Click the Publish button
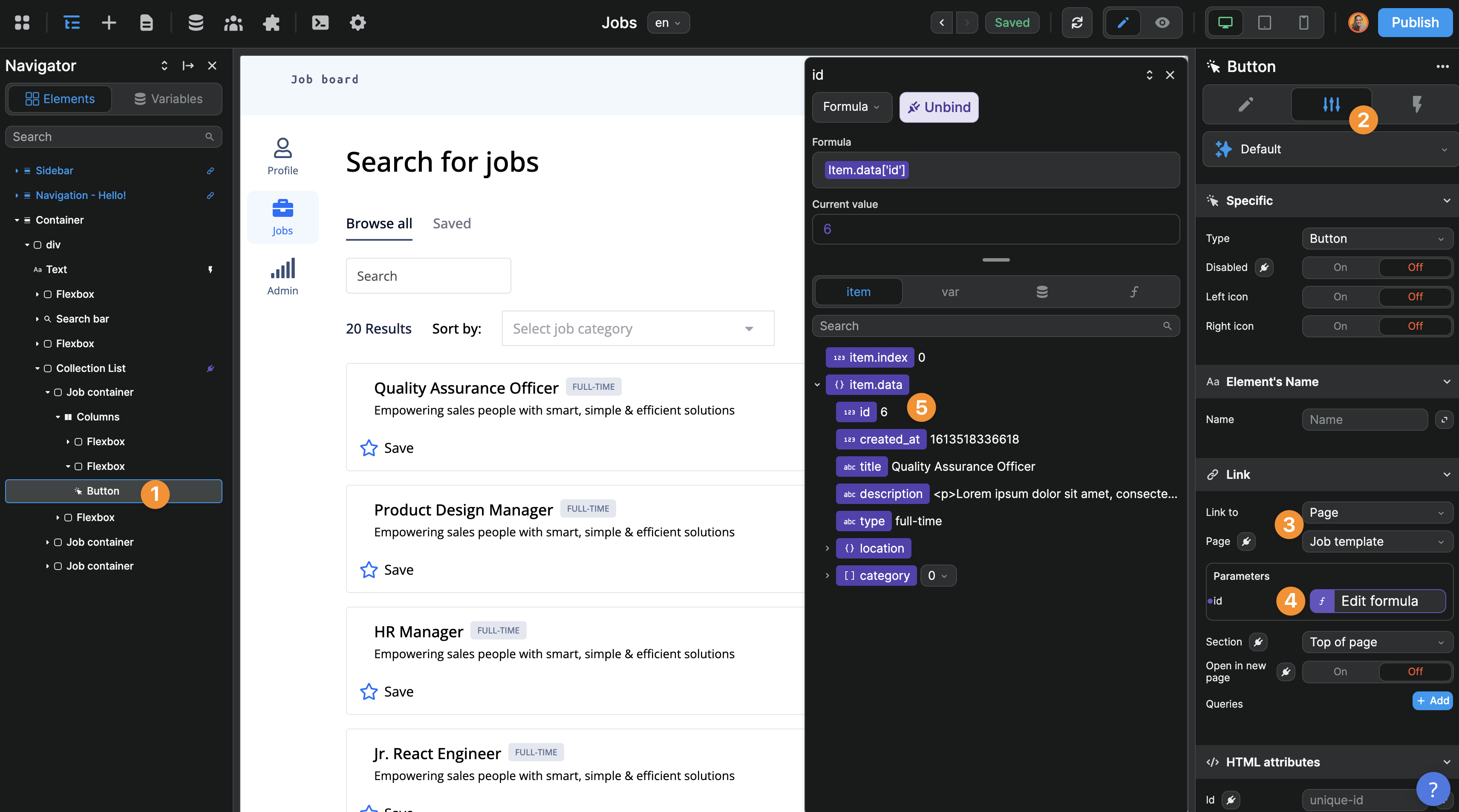Screen dimensions: 1459x812 point(1415,23)
